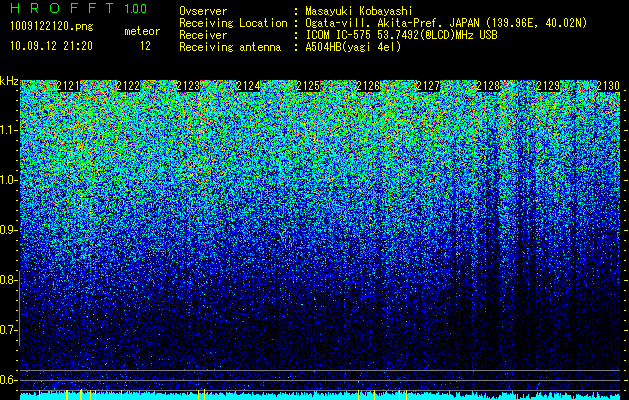The height and width of the screenshot is (400, 629).
Task: Click the Ovserver field label
Action: [203, 11]
